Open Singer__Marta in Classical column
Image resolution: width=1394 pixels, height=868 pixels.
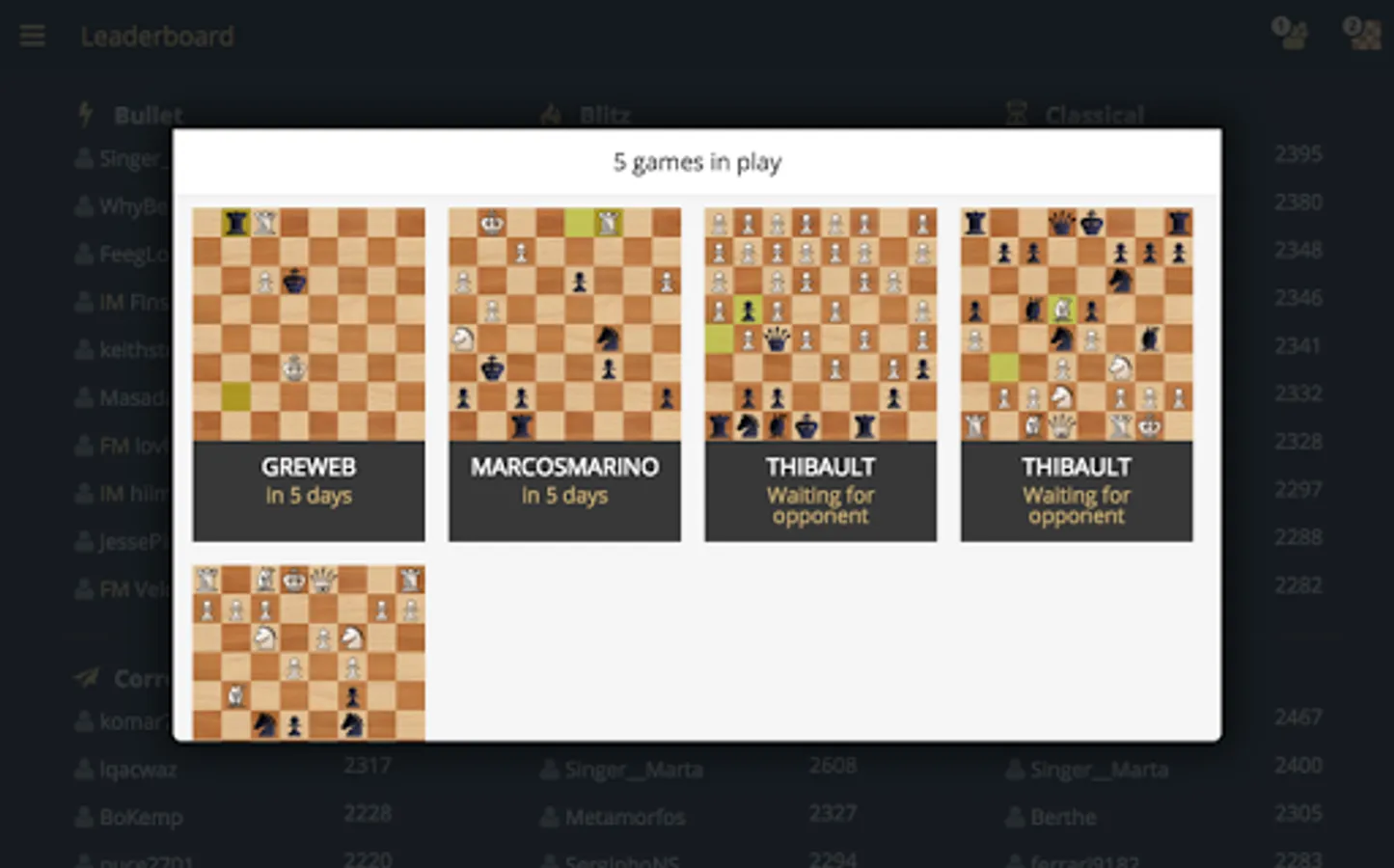(1099, 770)
